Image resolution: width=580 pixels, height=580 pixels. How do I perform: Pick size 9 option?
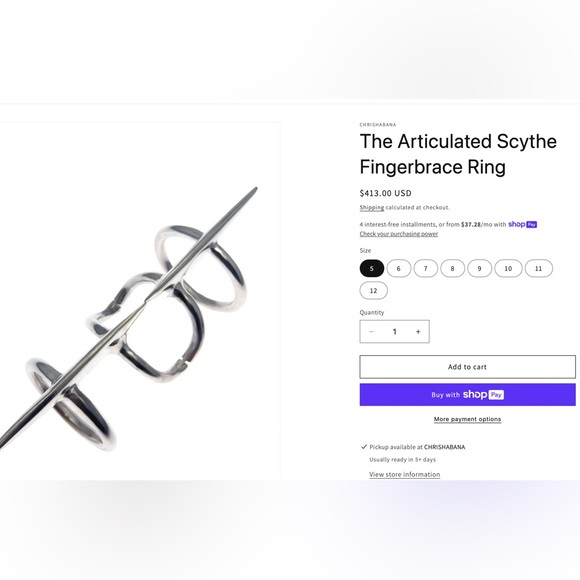(x=479, y=268)
